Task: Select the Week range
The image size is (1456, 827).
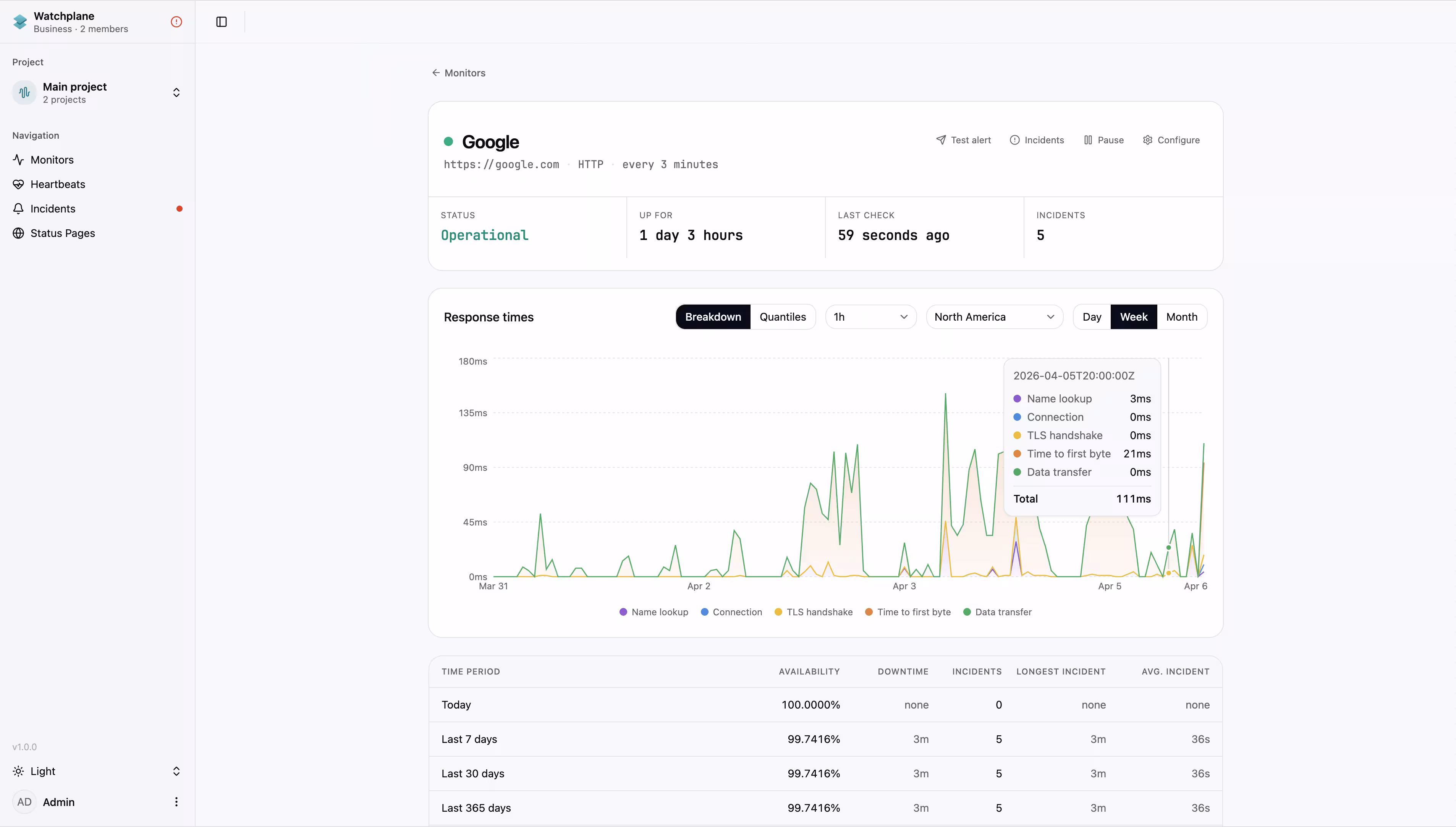Action: click(1134, 317)
